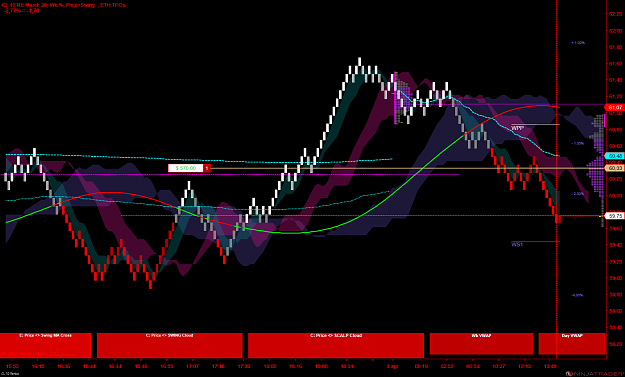Image resolution: width=625 pixels, height=377 pixels.
Task: Select the $ 570,00 position label
Action: pyautogui.click(x=186, y=168)
